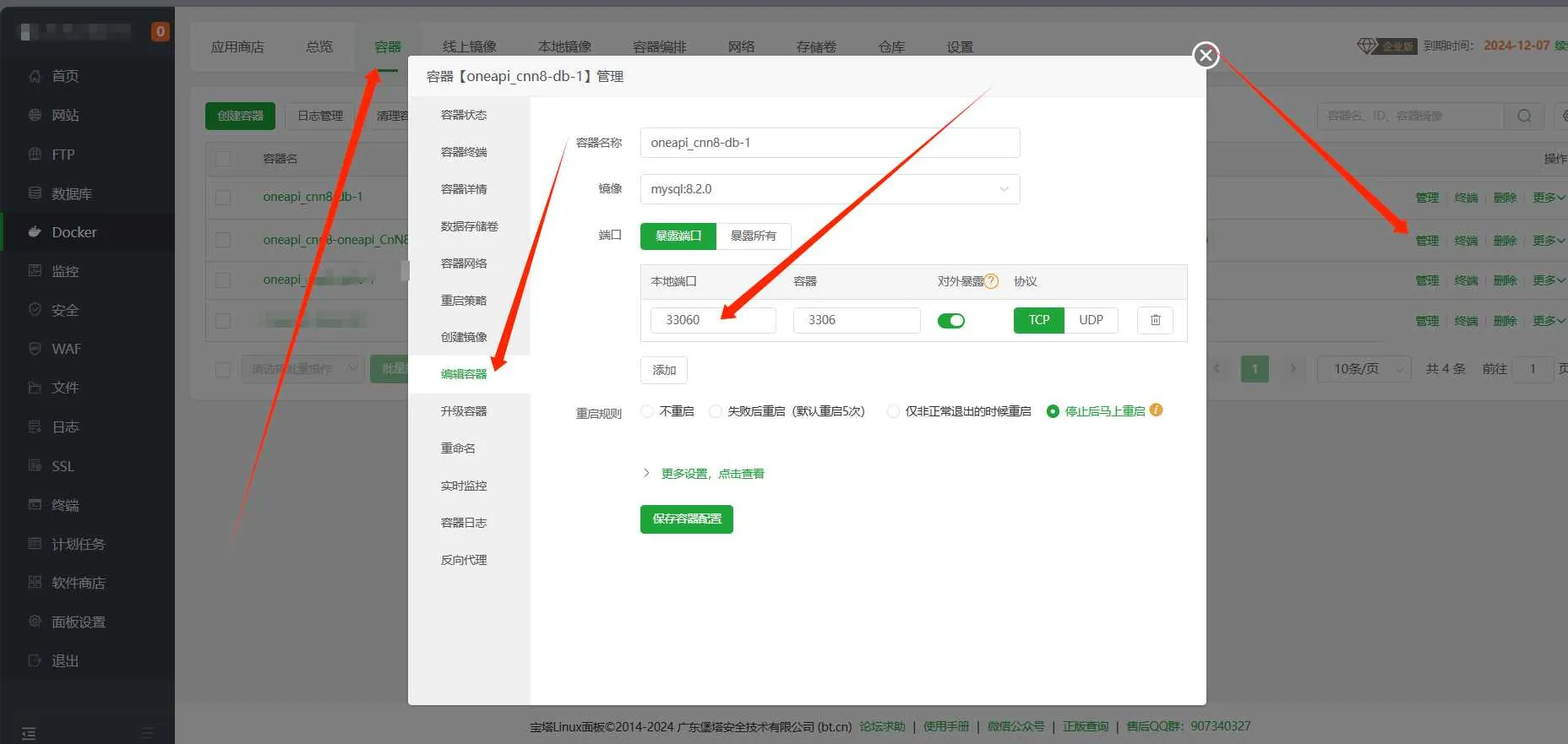Click the 监控 monitor icon in sidebar
Viewport: 1568px width, 744px height.
(35, 271)
